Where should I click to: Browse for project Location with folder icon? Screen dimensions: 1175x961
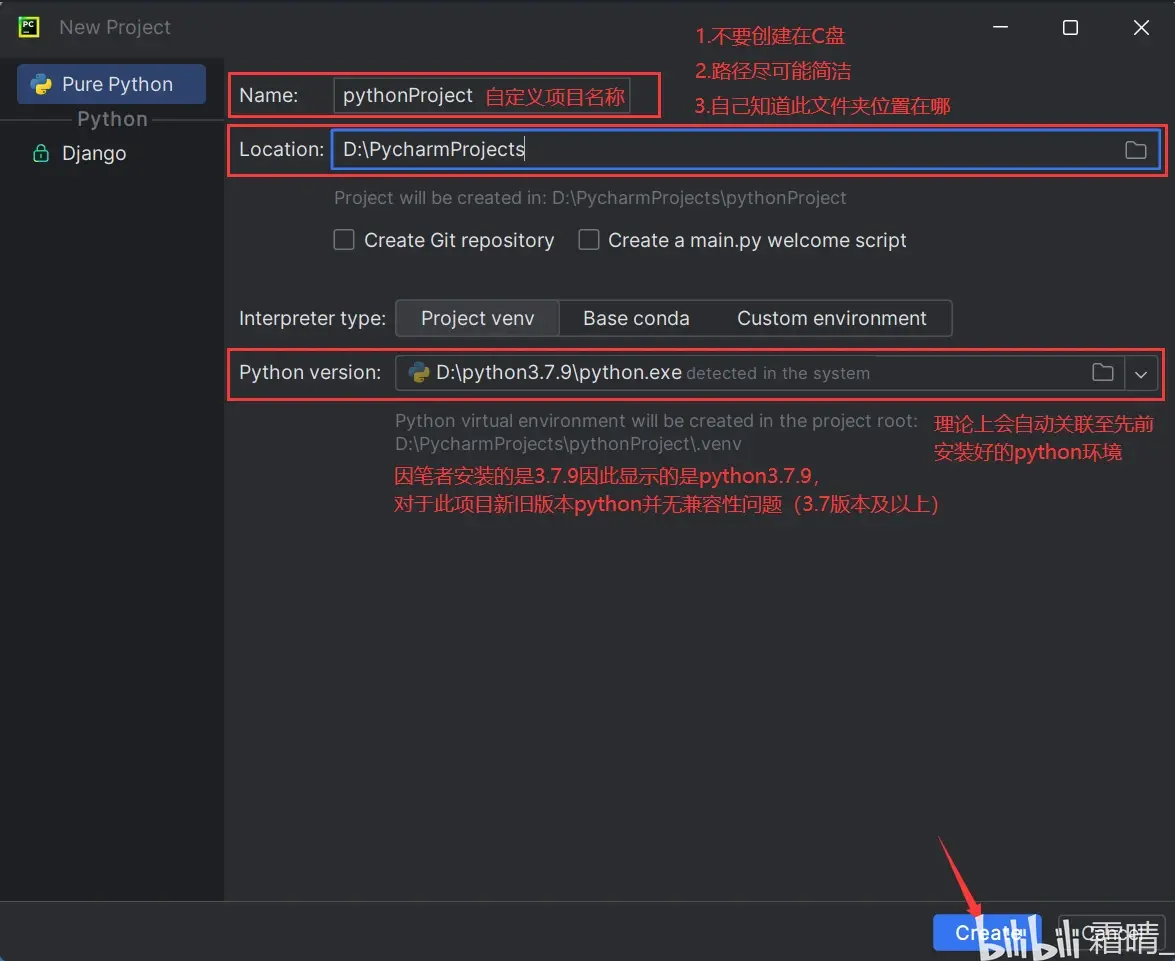[x=1135, y=150]
